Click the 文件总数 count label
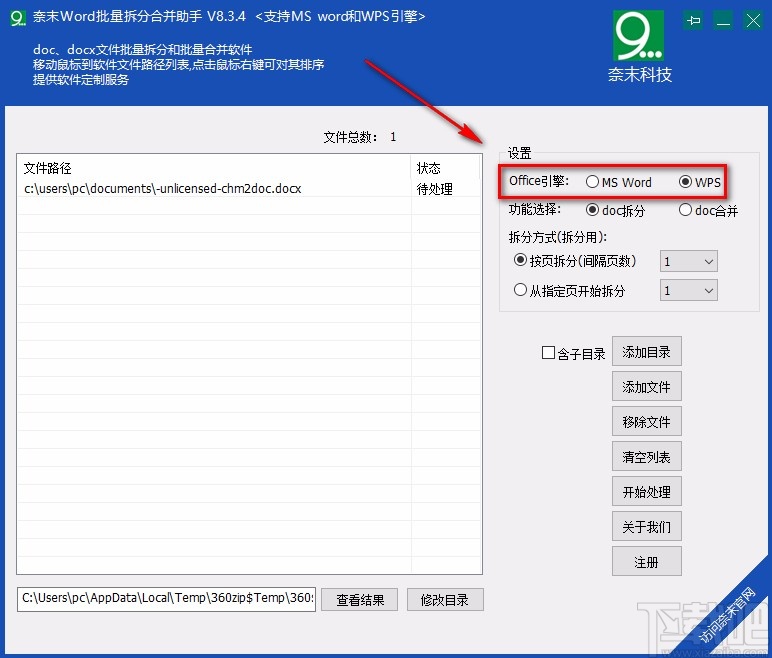The width and height of the screenshot is (772, 658). click(x=360, y=137)
